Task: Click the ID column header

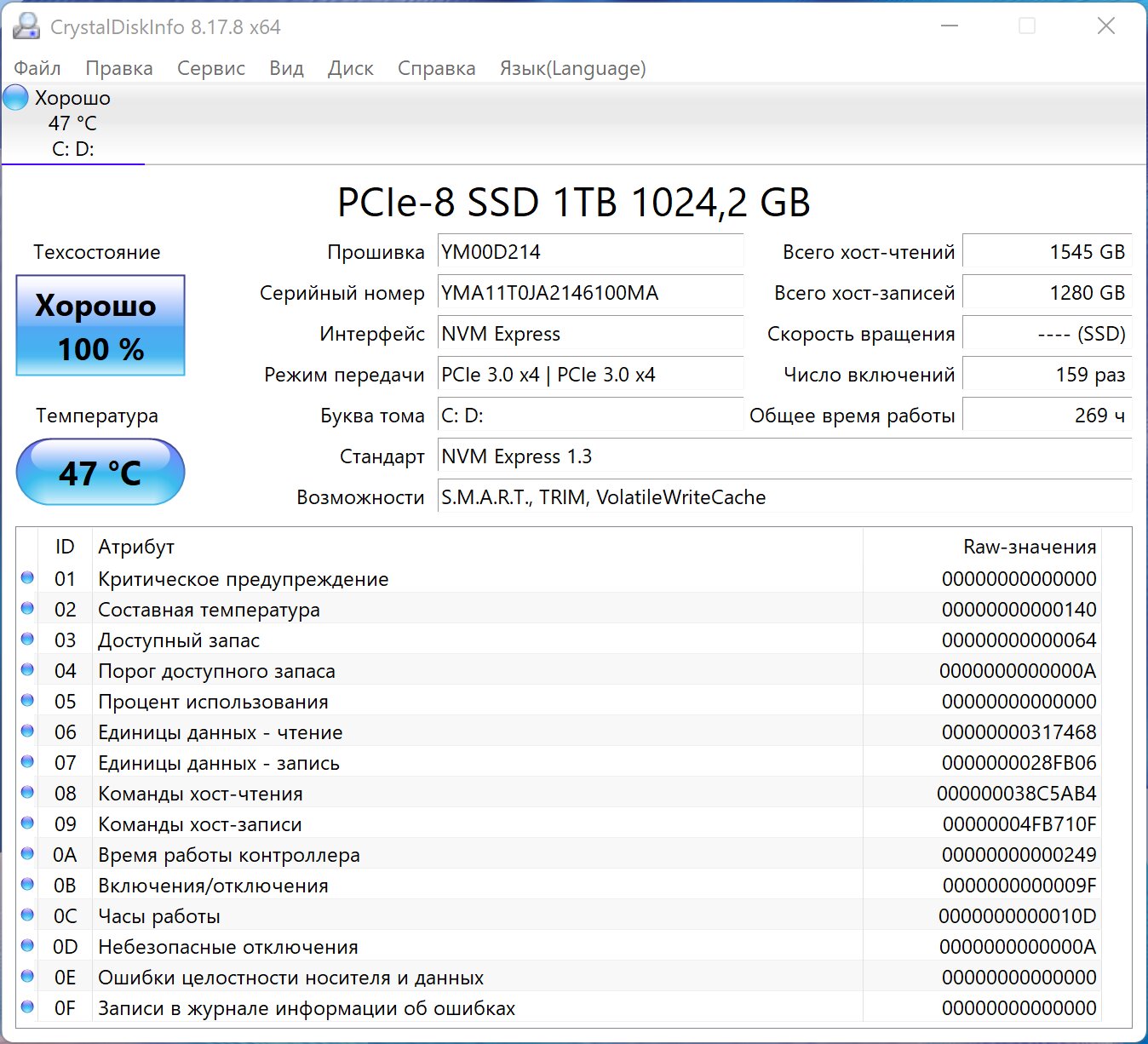Action: point(66,547)
